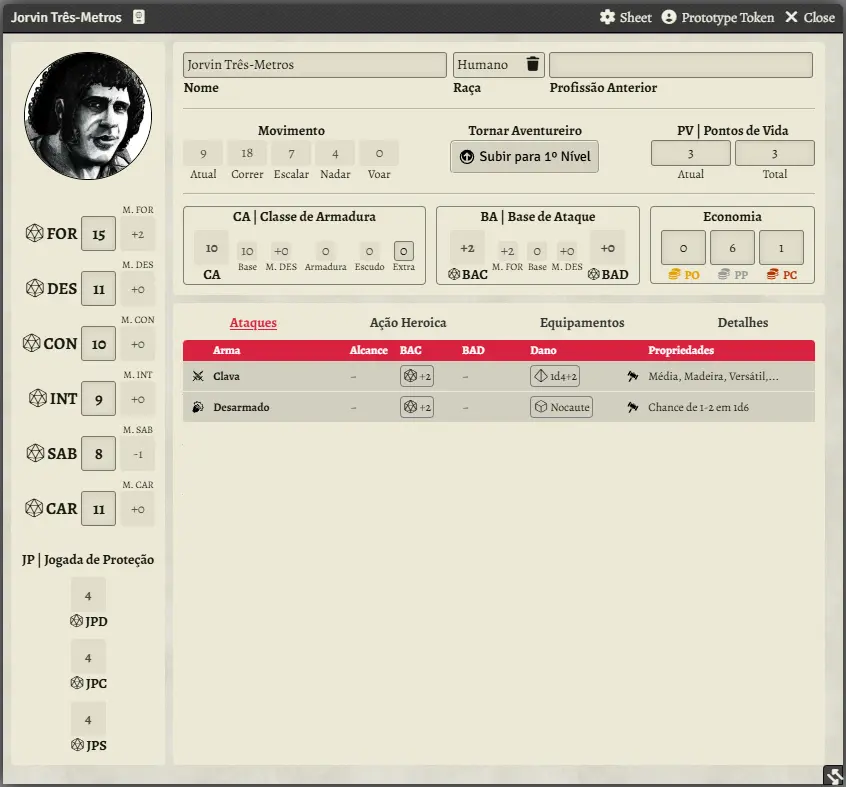
Task: Click Chance de 1-2 em 1d6 text
Action: point(698,407)
